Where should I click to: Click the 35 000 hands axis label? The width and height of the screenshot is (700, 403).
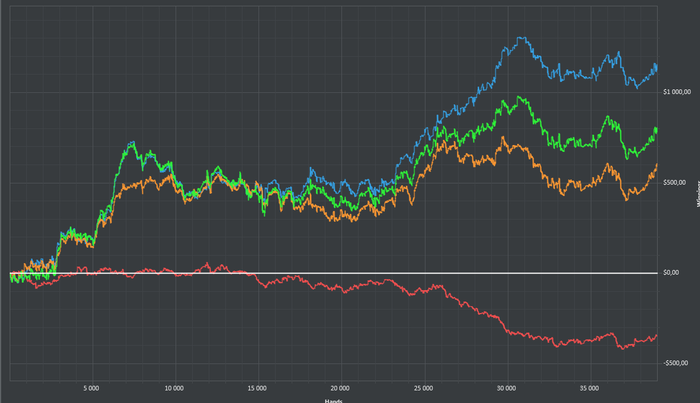(x=589, y=388)
